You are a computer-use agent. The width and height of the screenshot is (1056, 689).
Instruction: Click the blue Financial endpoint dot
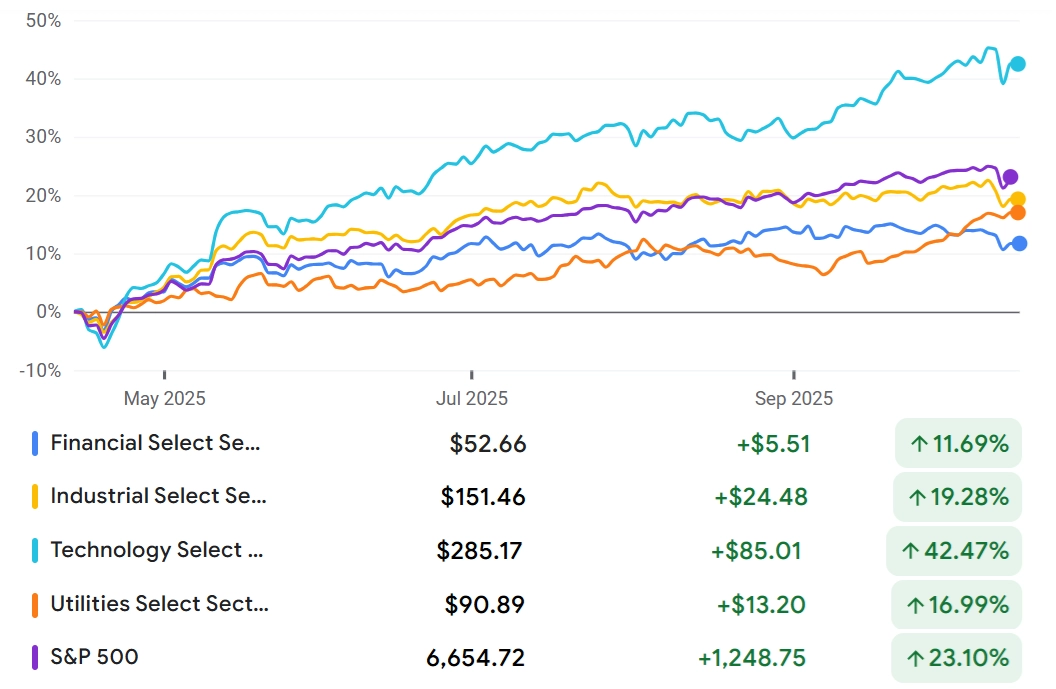(x=1019, y=243)
